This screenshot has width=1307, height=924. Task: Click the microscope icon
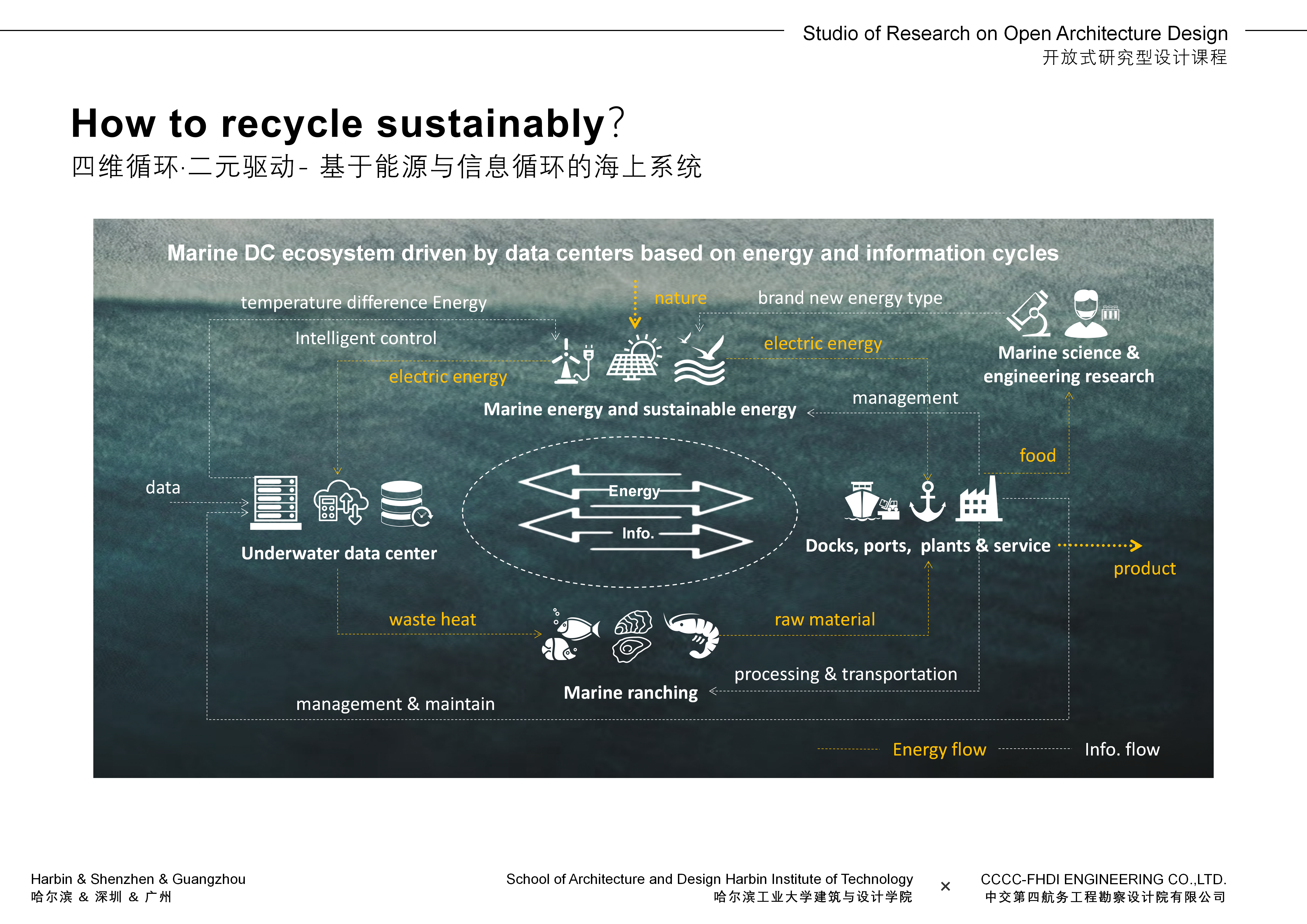(x=1029, y=313)
